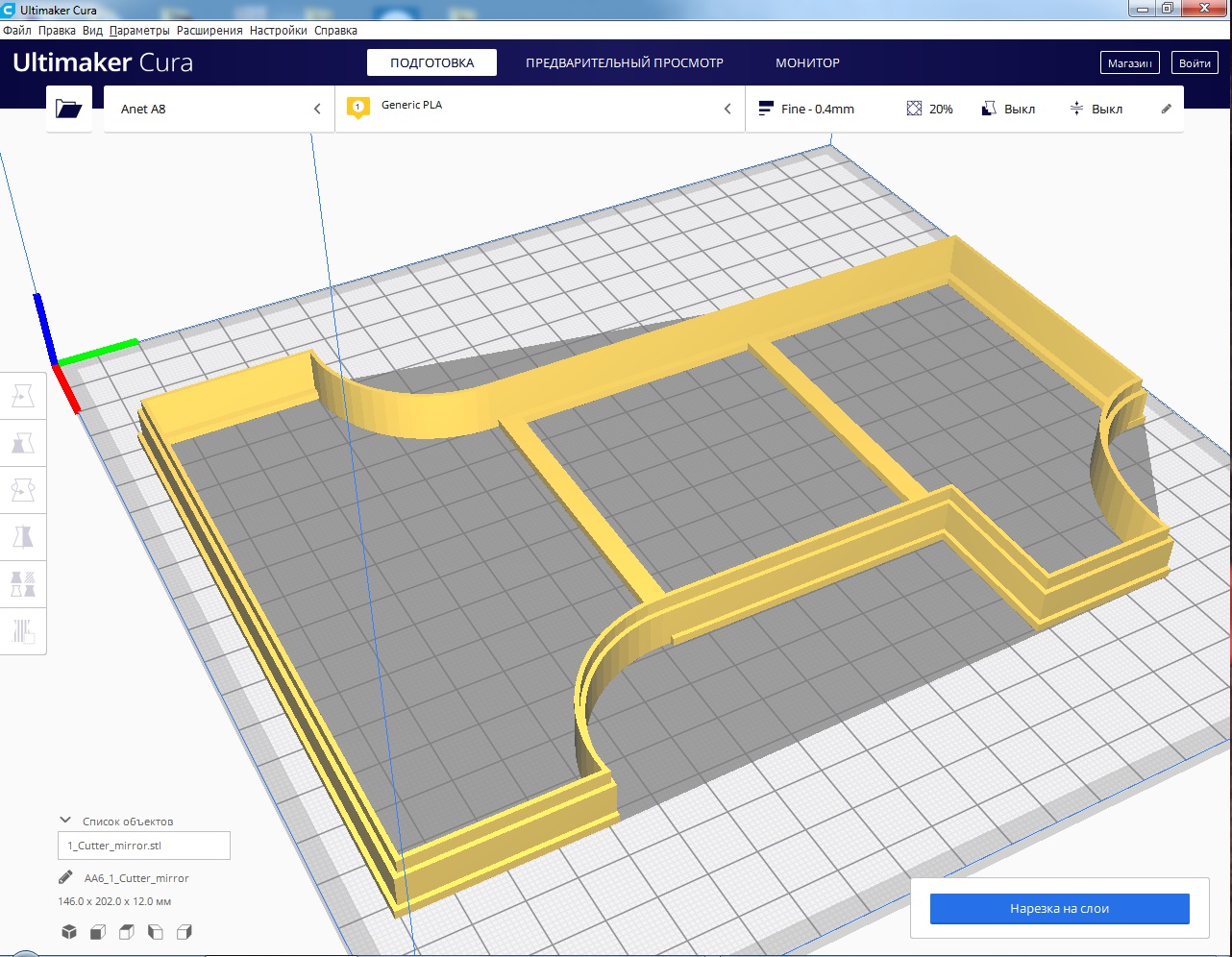This screenshot has height=957, width=1232.
Task: Click the Нарезка на слои button
Action: [x=1059, y=908]
